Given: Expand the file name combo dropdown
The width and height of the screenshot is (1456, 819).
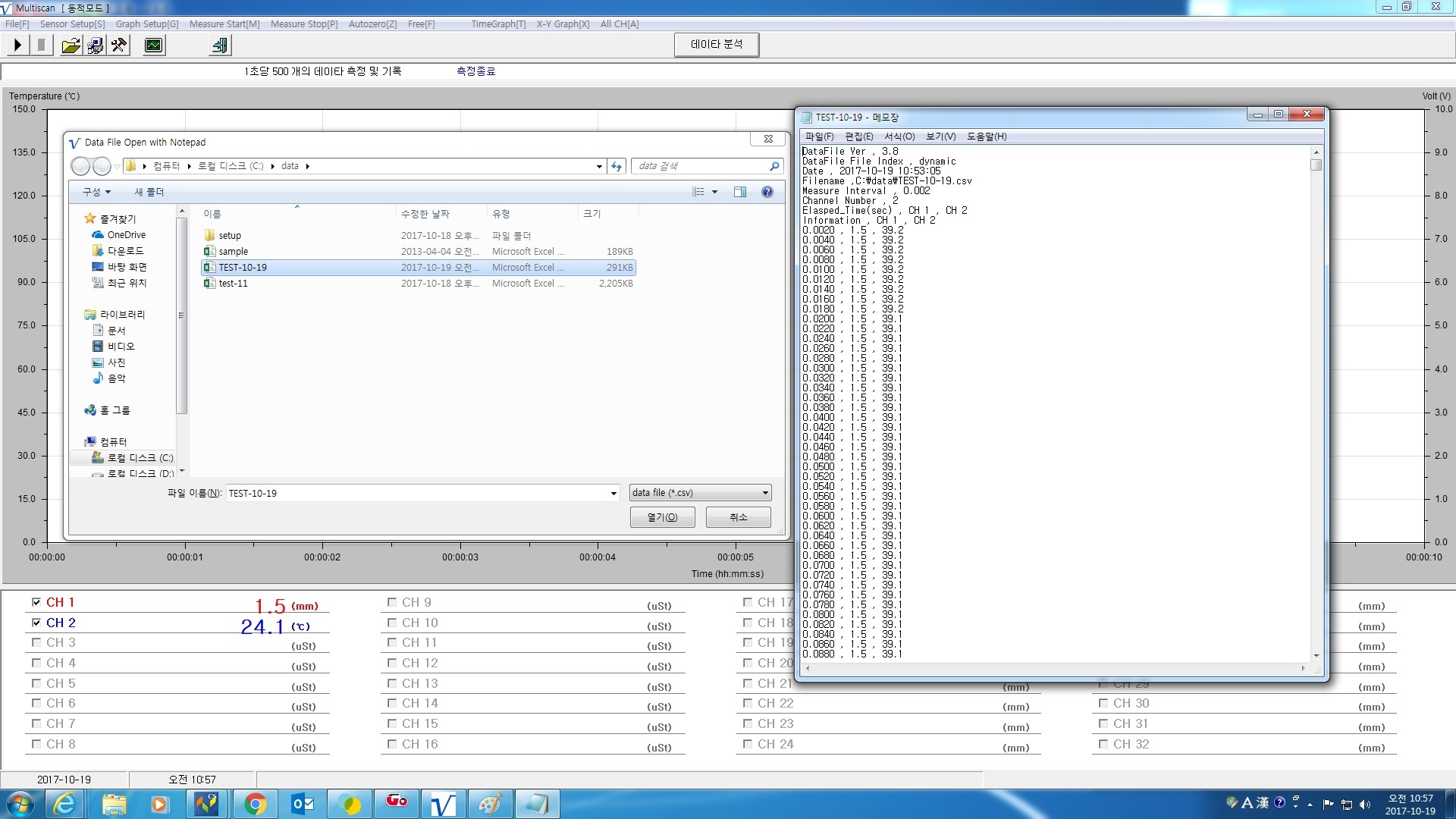Looking at the screenshot, I should (x=613, y=494).
